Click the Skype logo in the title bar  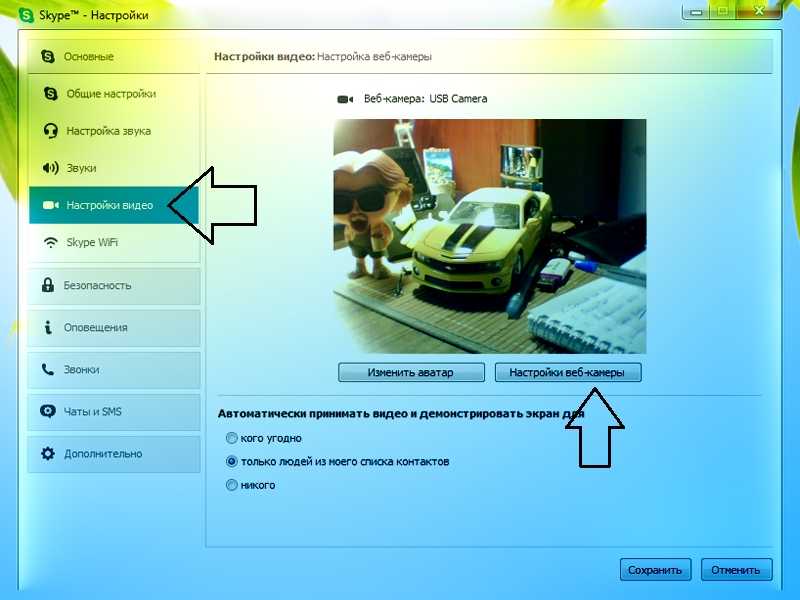[26, 15]
